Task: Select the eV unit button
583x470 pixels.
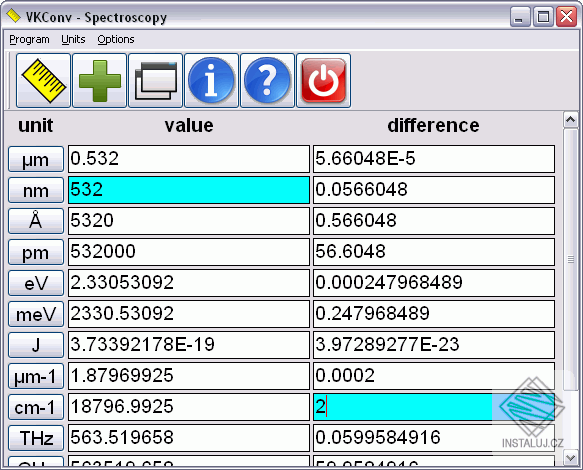Action: (x=36, y=283)
